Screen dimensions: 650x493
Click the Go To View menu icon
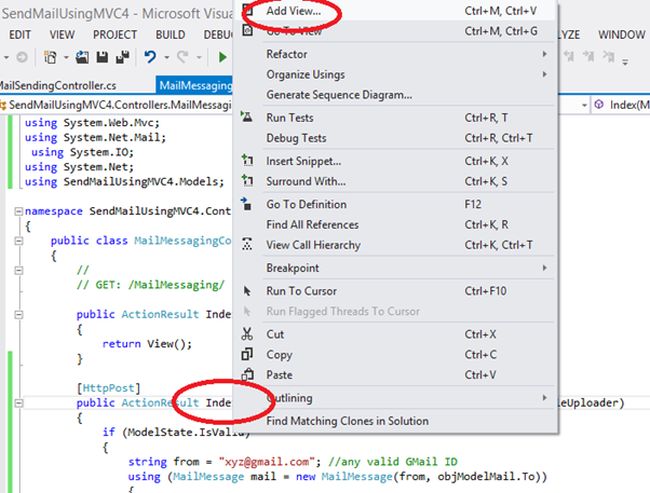pyautogui.click(x=247, y=30)
